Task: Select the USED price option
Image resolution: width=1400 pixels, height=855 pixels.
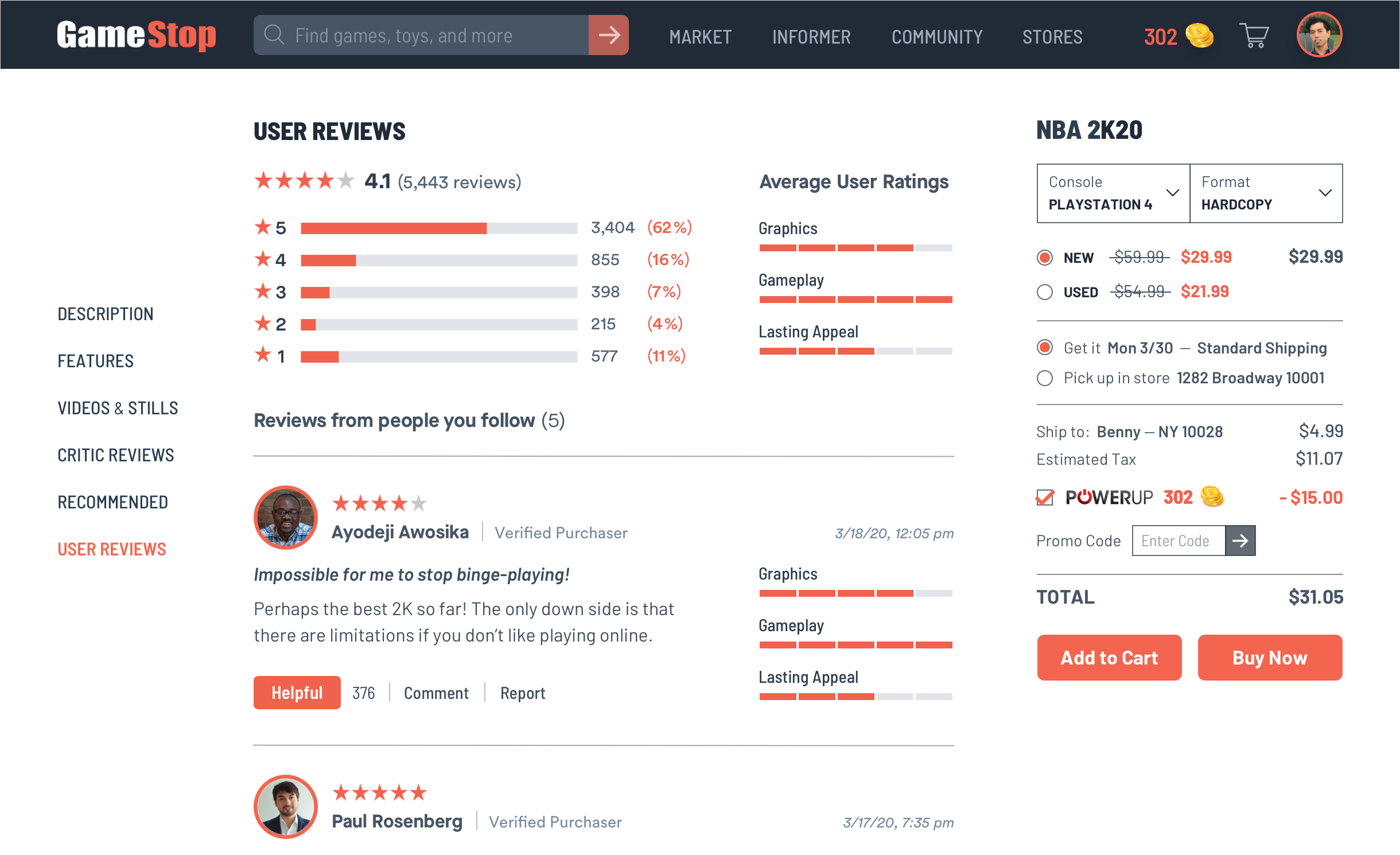Action: click(x=1045, y=292)
